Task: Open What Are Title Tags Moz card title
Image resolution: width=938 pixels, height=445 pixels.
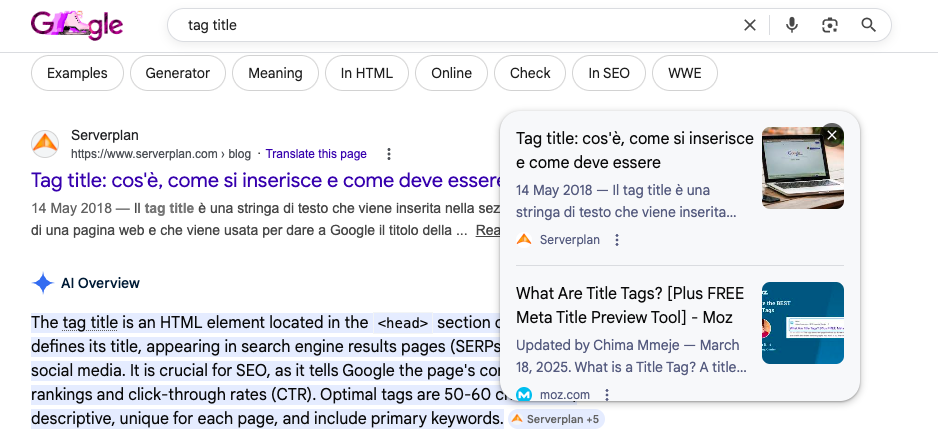Action: click(x=630, y=305)
